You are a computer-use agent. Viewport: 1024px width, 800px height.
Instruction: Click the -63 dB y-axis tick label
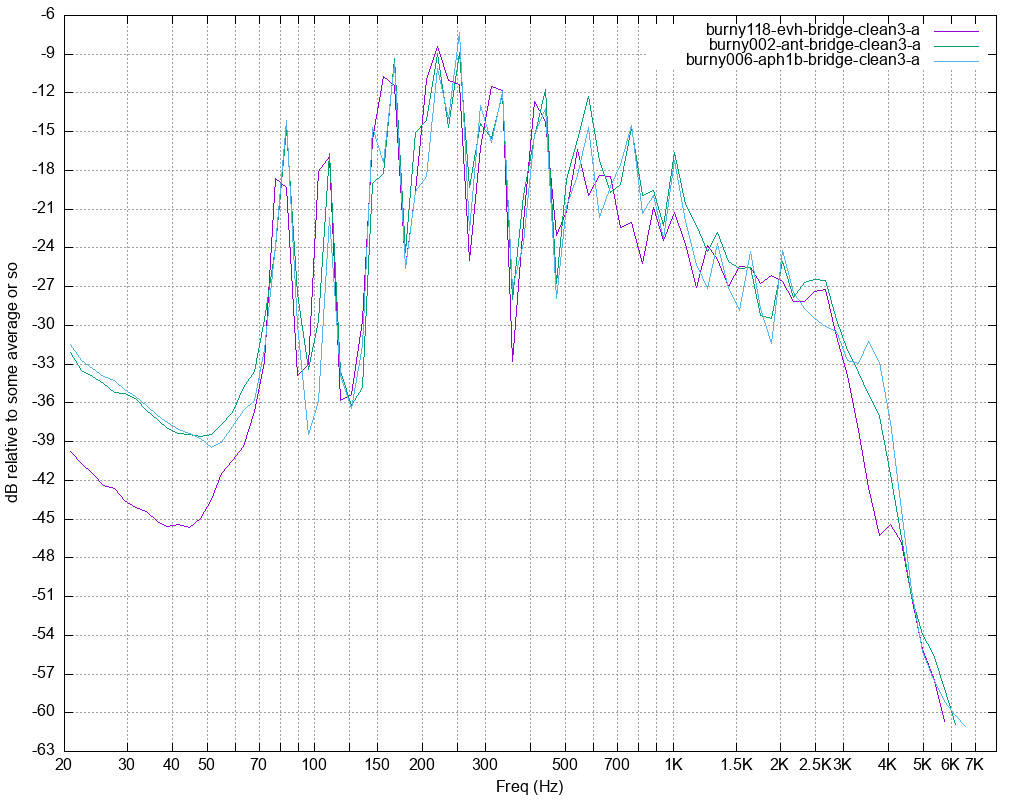tap(41, 750)
